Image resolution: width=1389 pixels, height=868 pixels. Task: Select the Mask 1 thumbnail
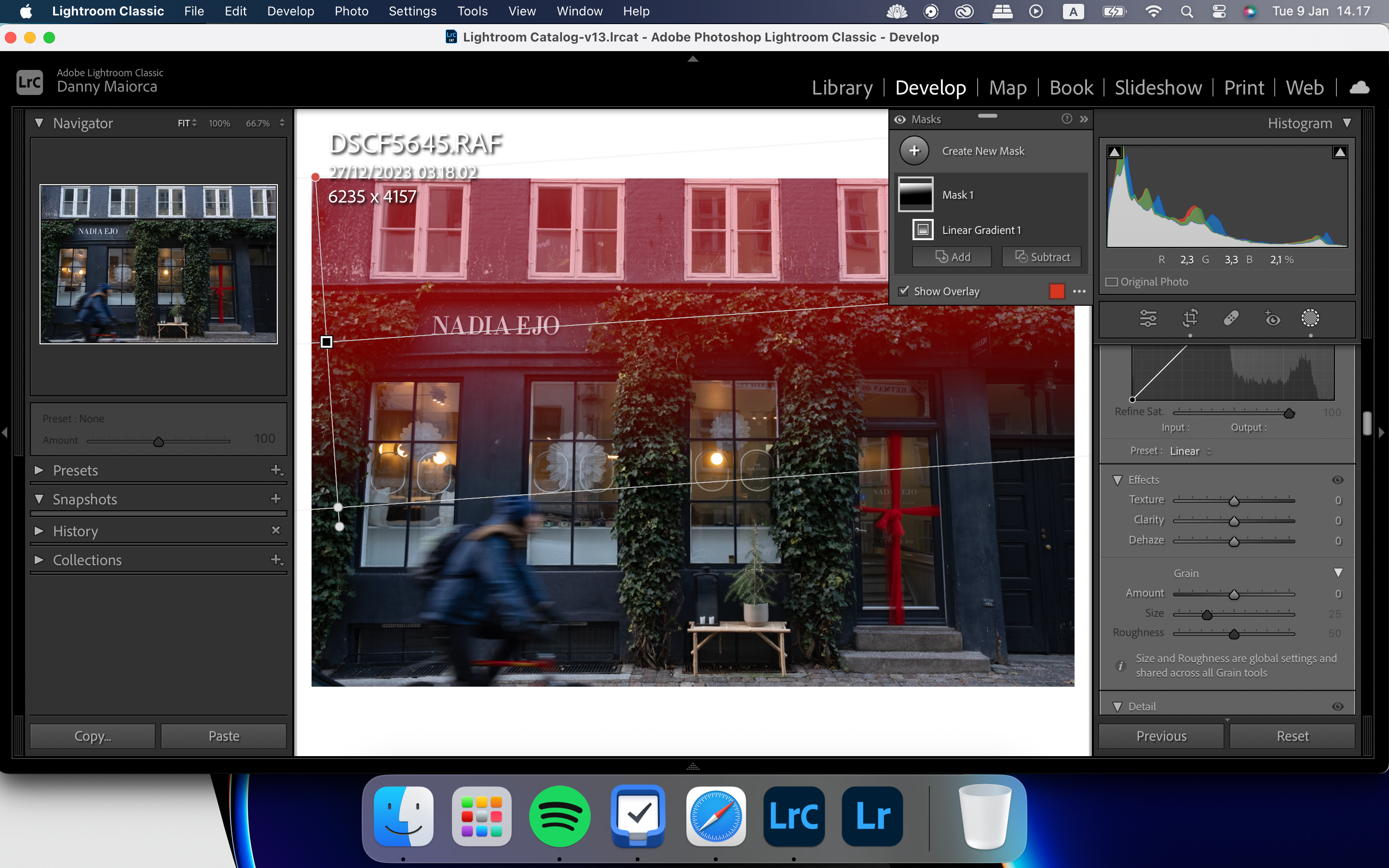coord(917,195)
